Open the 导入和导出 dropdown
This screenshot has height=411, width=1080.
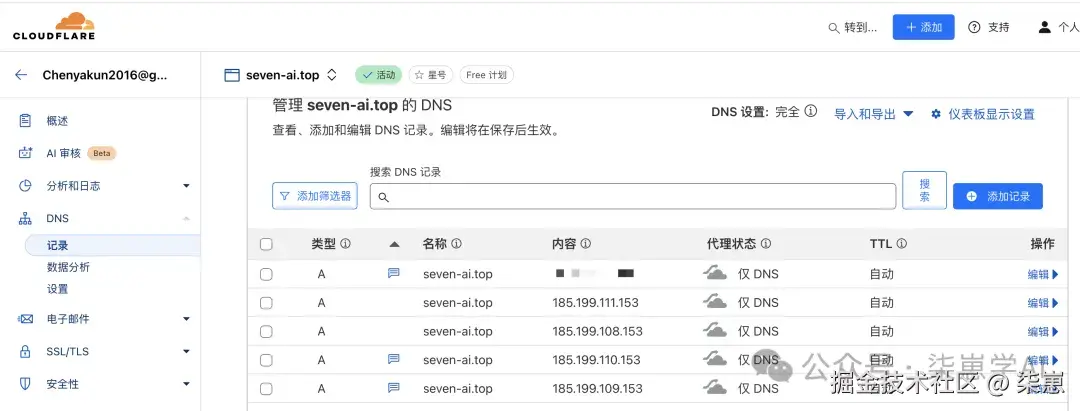(874, 114)
